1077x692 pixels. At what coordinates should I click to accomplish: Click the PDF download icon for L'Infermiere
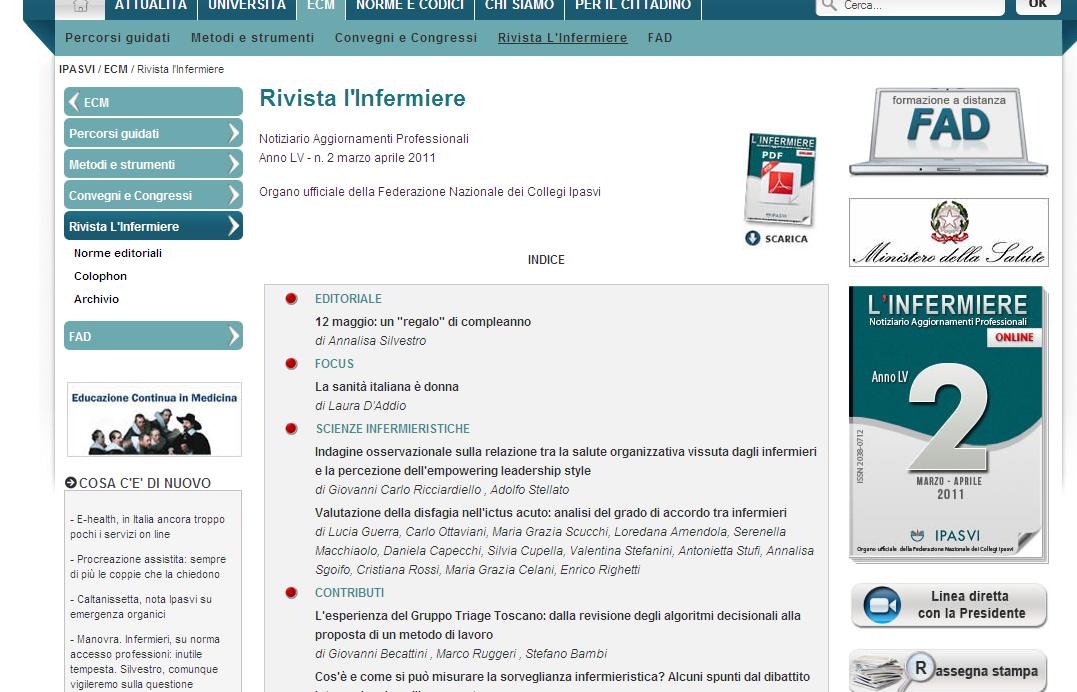tap(780, 180)
